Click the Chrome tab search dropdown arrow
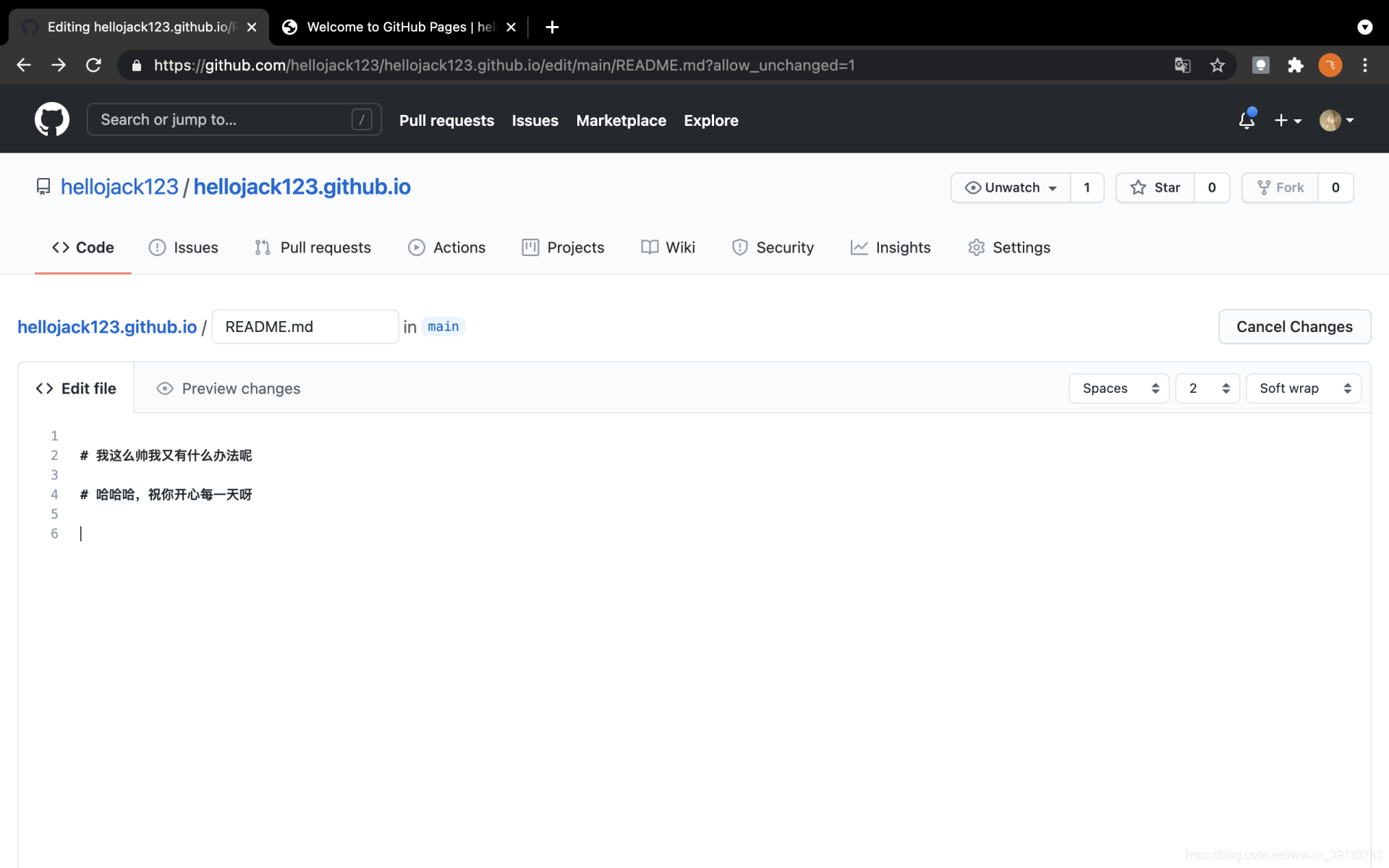Viewport: 1389px width, 868px height. [x=1365, y=27]
